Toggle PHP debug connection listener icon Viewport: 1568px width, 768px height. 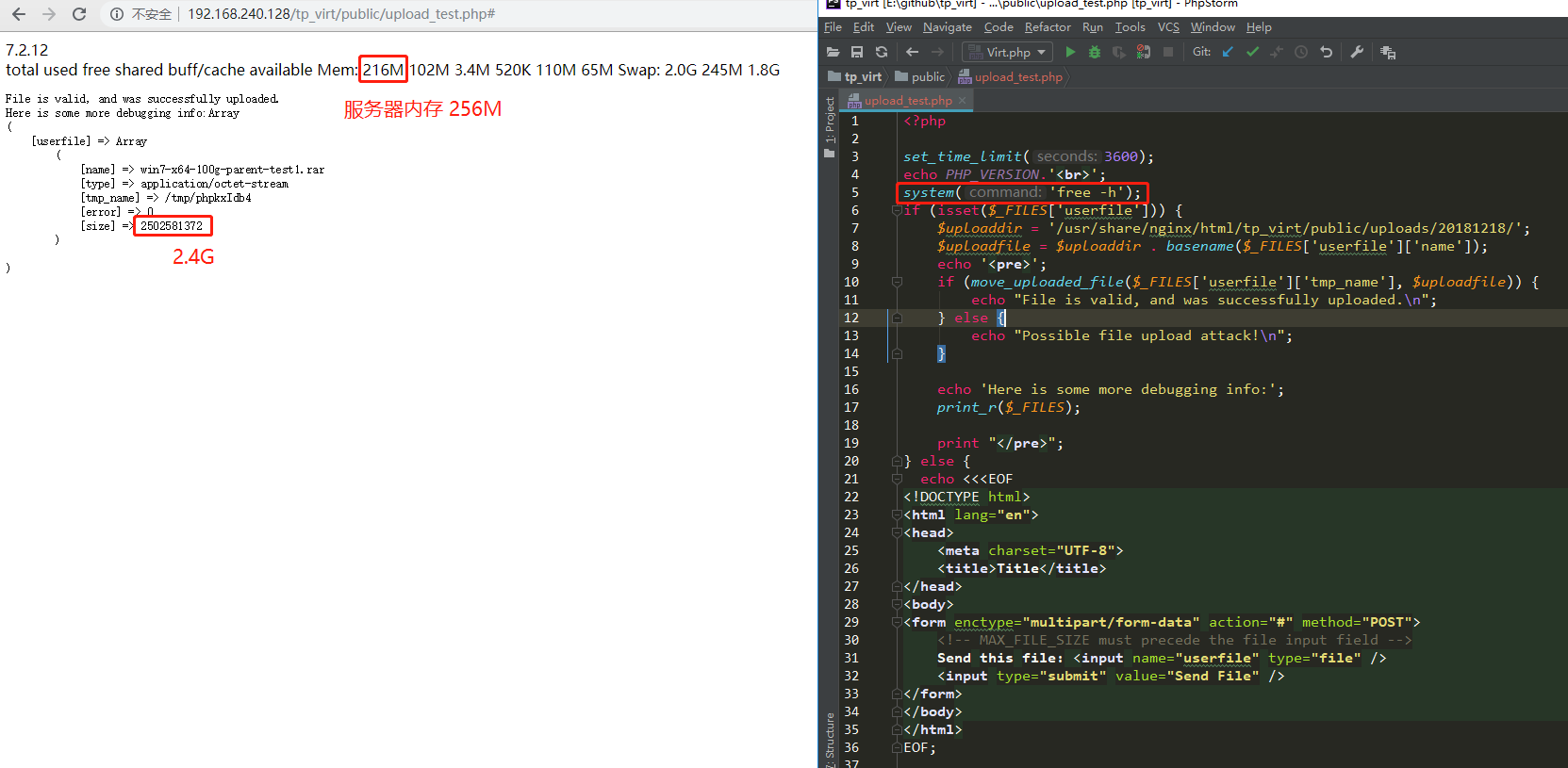pos(1144,53)
